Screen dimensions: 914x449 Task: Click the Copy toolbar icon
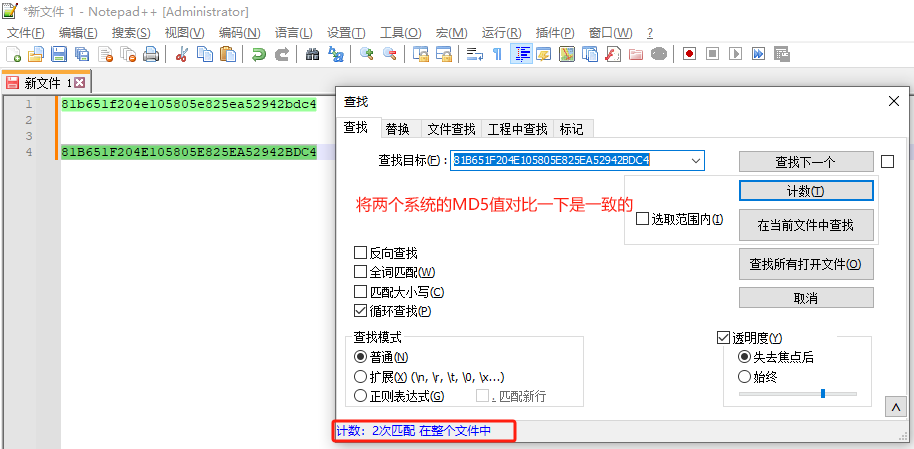point(205,54)
